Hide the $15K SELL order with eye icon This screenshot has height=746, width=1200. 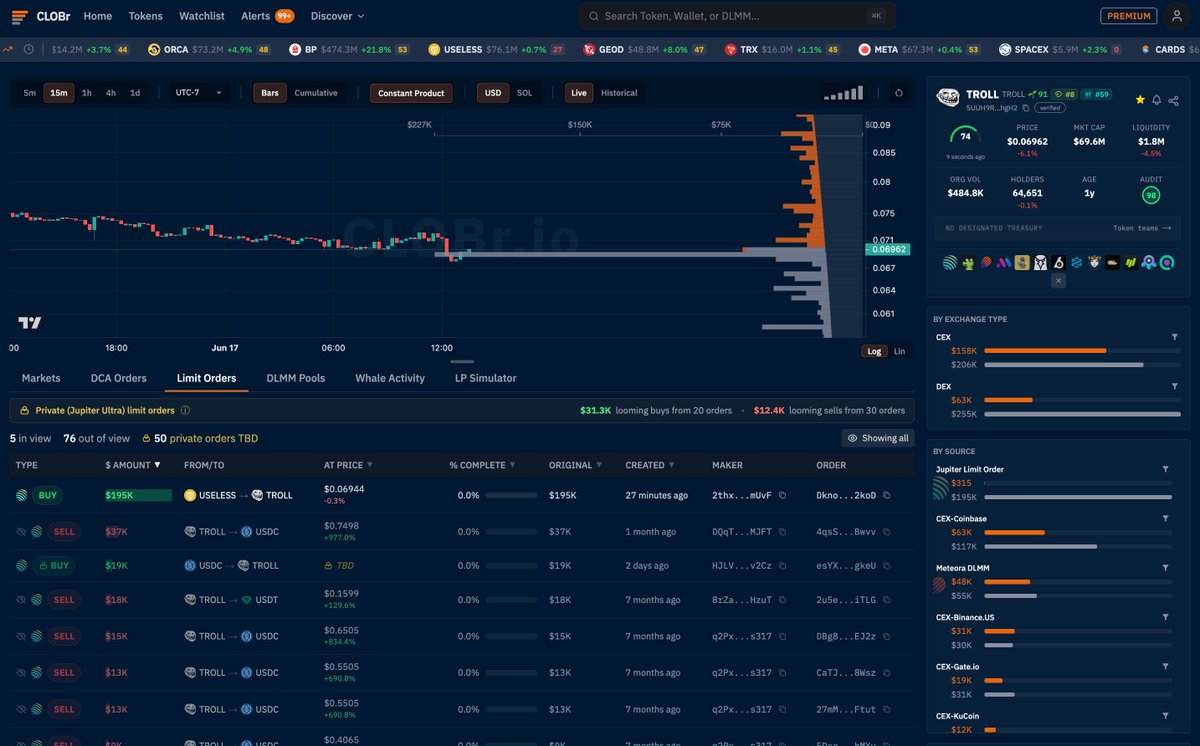coord(21,636)
